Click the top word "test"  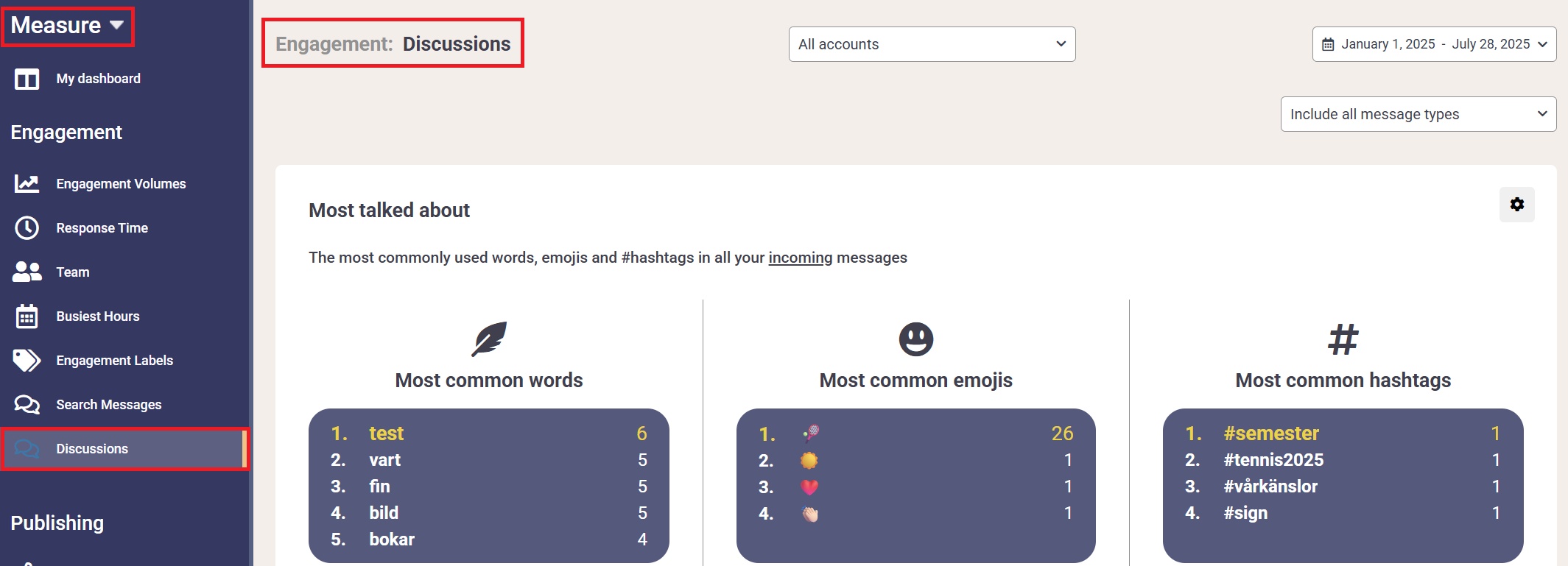coord(386,434)
